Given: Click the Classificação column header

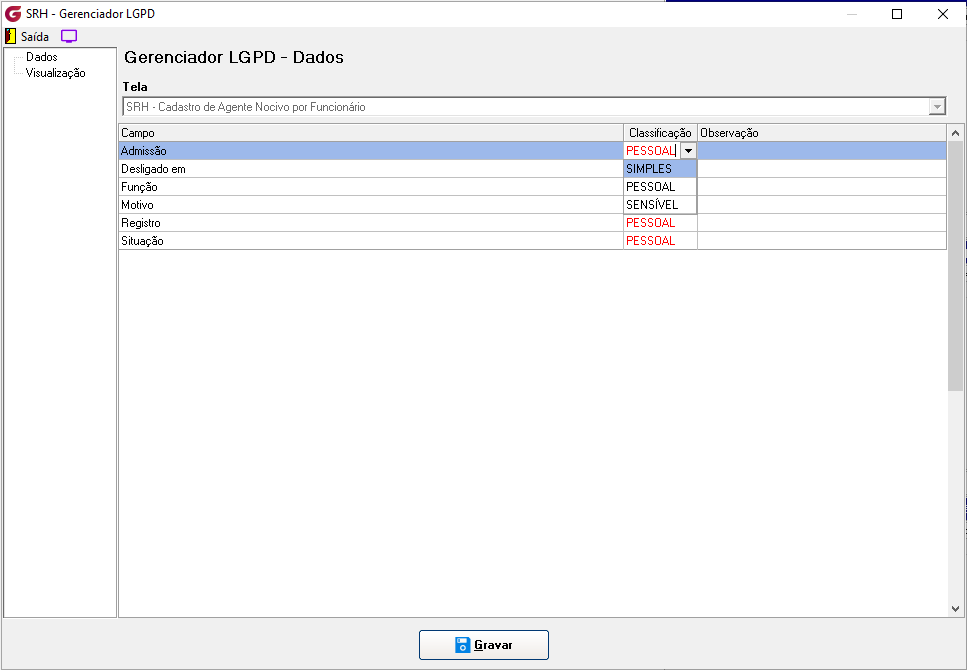Looking at the screenshot, I should click(660, 133).
